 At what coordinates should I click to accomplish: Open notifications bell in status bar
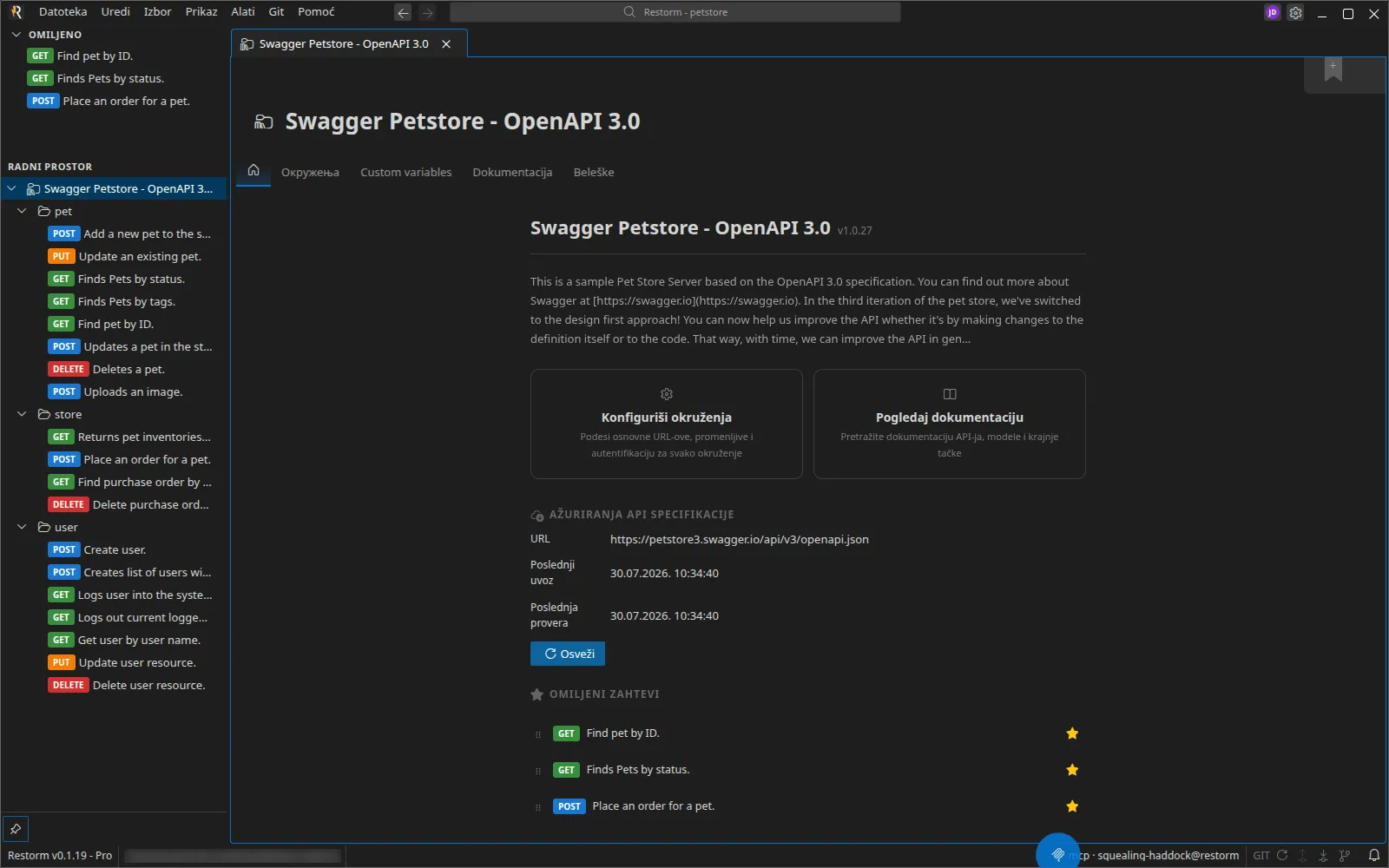click(1373, 855)
